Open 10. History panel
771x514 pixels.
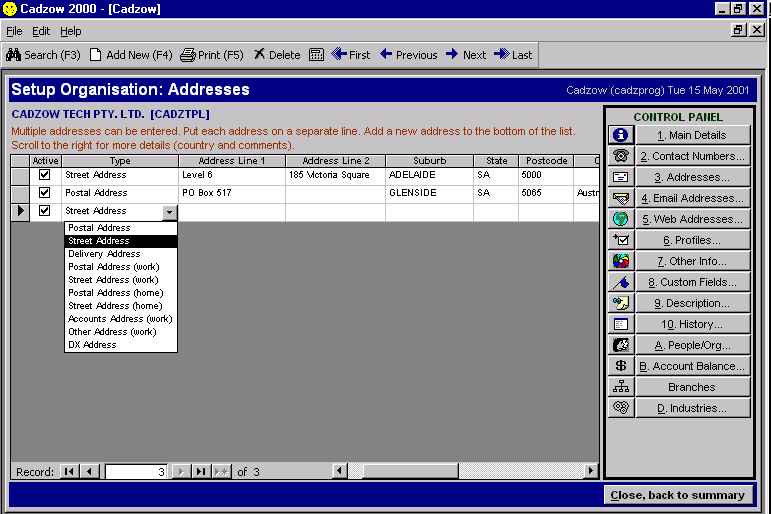[692, 324]
